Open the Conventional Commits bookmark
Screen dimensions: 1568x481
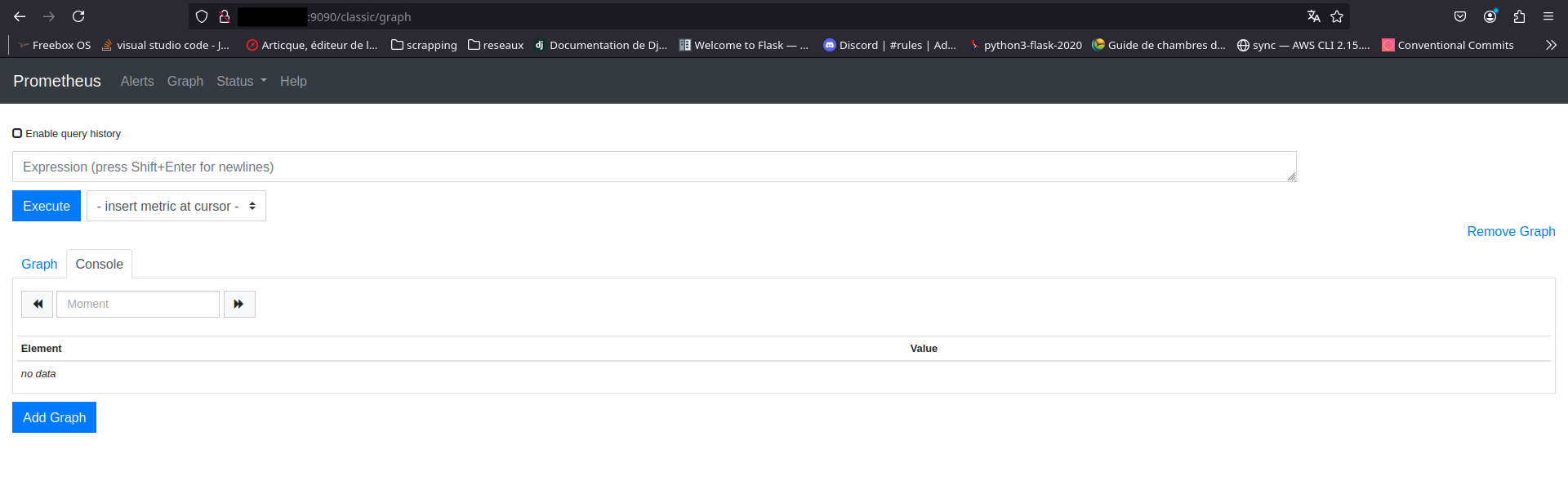(1448, 45)
